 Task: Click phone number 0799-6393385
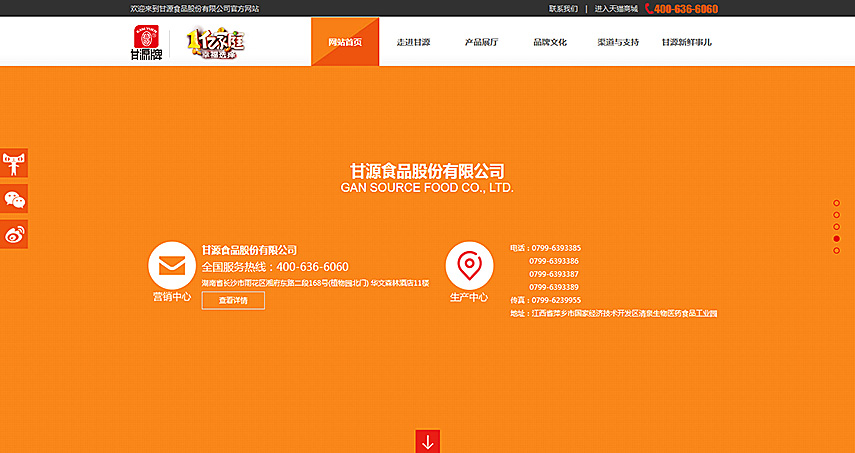coord(555,248)
